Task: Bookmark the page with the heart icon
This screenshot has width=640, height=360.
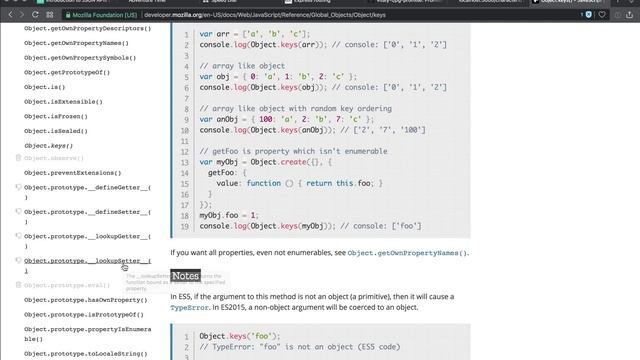Action: [x=602, y=15]
